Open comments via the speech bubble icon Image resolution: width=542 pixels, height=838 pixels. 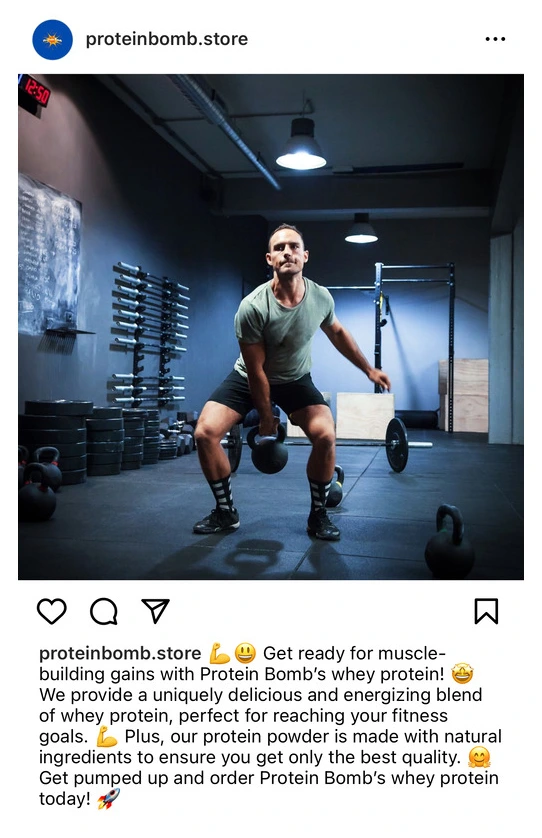[x=104, y=611]
